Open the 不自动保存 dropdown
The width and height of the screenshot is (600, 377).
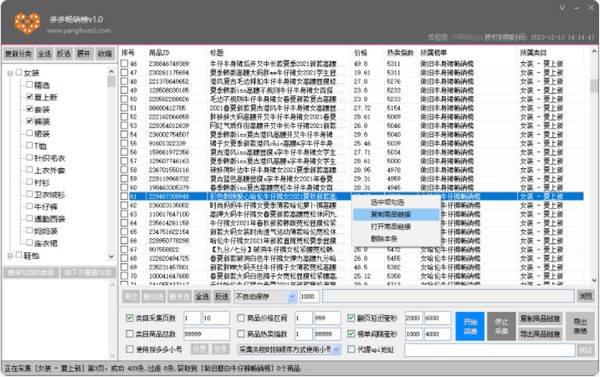coord(265,297)
